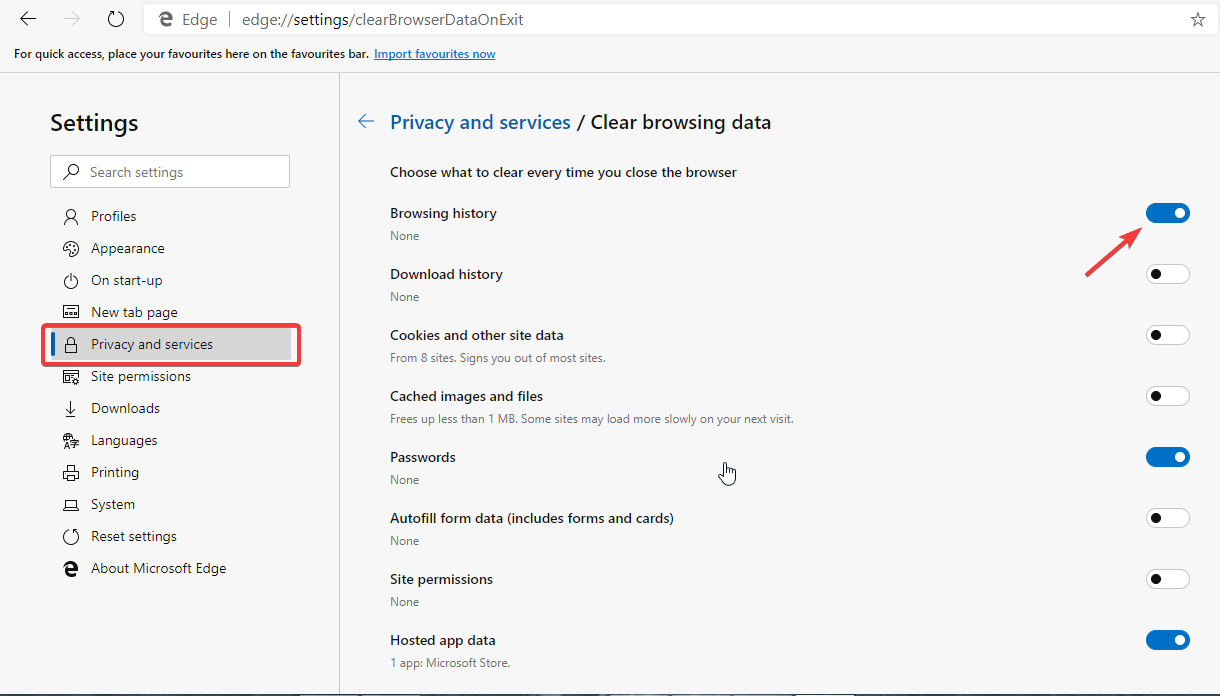Disable Browsing history clearing toggle
The image size is (1220, 696).
pos(1167,213)
